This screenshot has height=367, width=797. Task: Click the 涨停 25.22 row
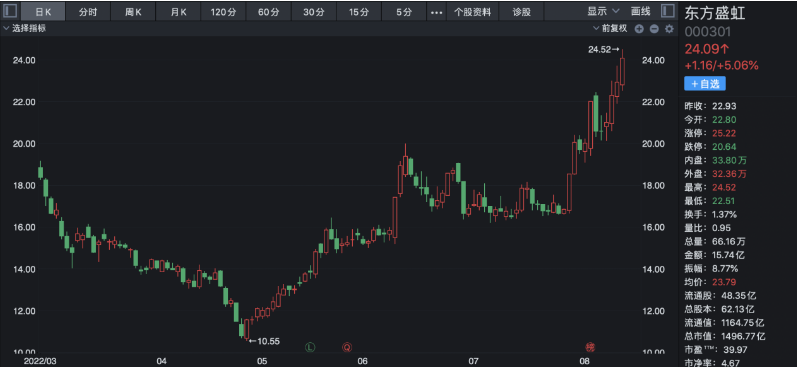coord(711,133)
